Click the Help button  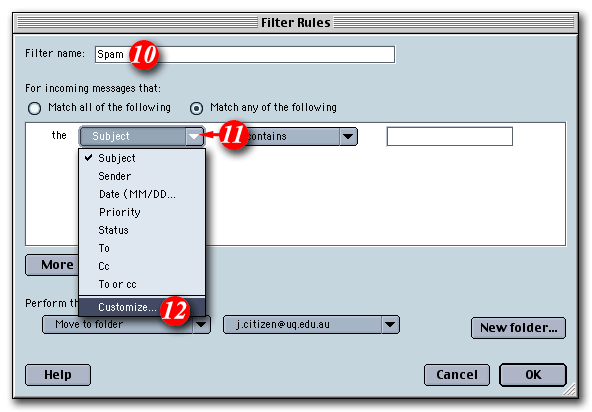point(58,375)
